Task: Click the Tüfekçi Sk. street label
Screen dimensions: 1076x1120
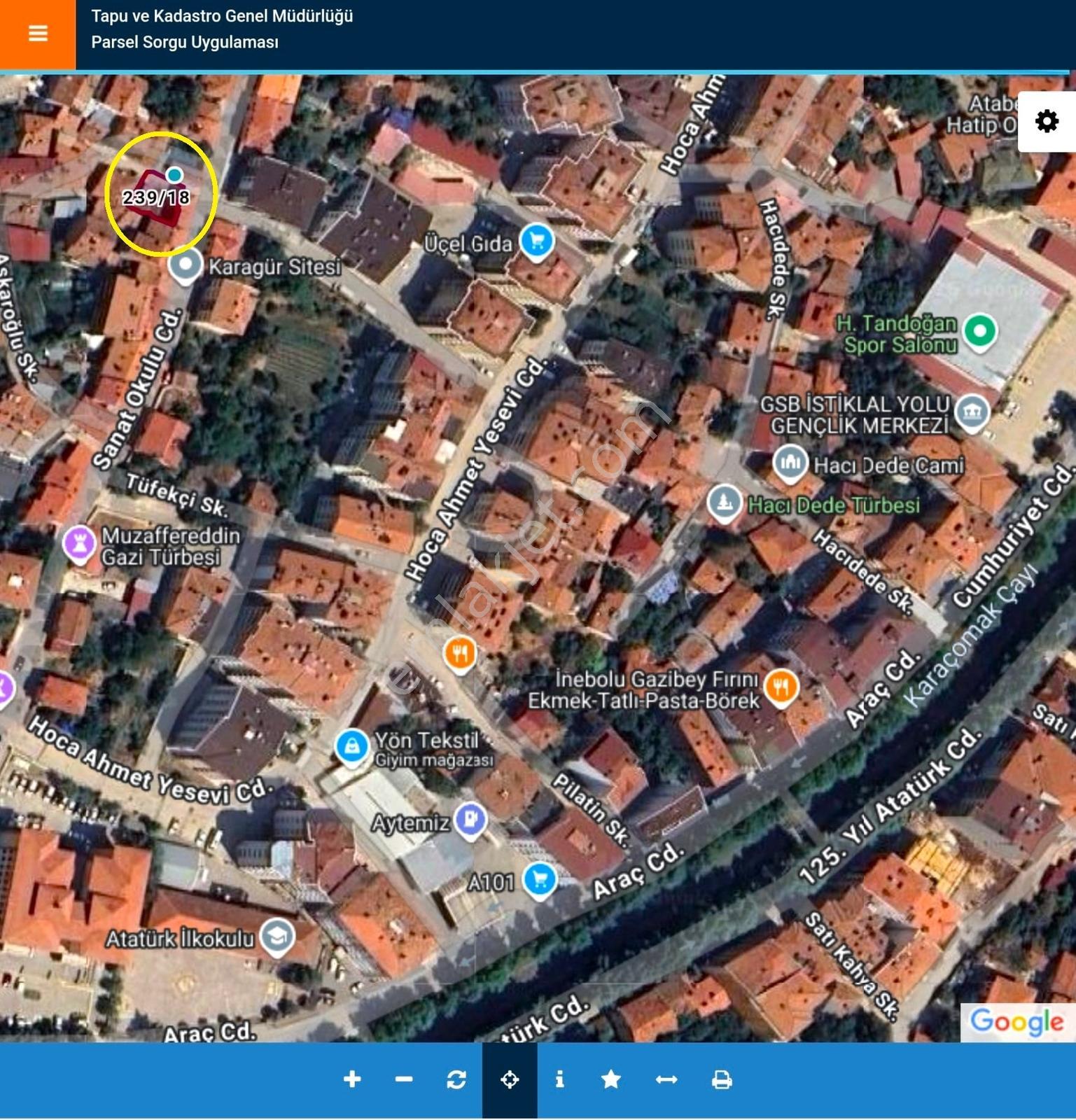Action: (x=177, y=495)
